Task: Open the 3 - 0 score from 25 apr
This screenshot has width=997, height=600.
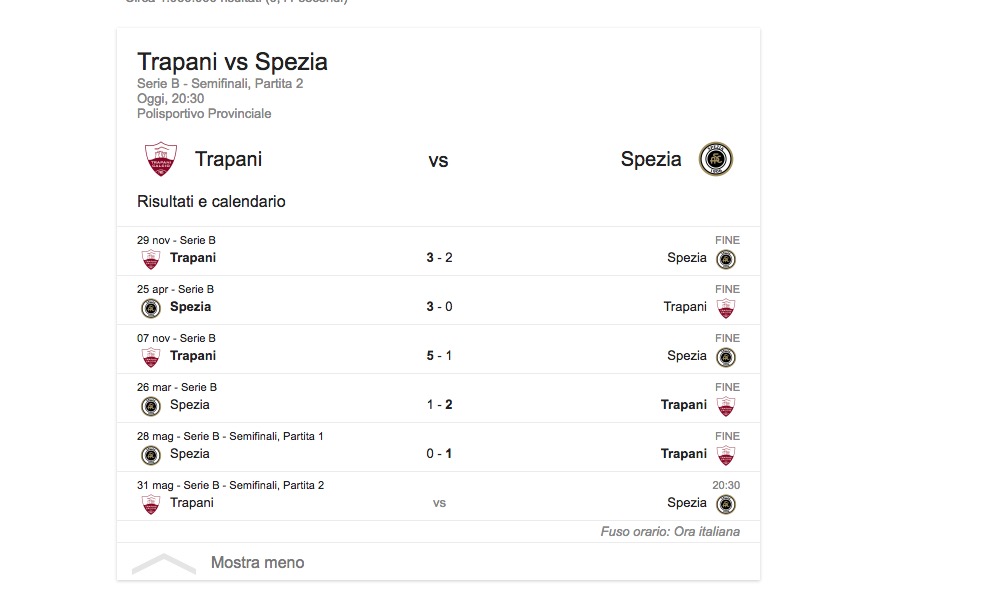Action: (439, 307)
